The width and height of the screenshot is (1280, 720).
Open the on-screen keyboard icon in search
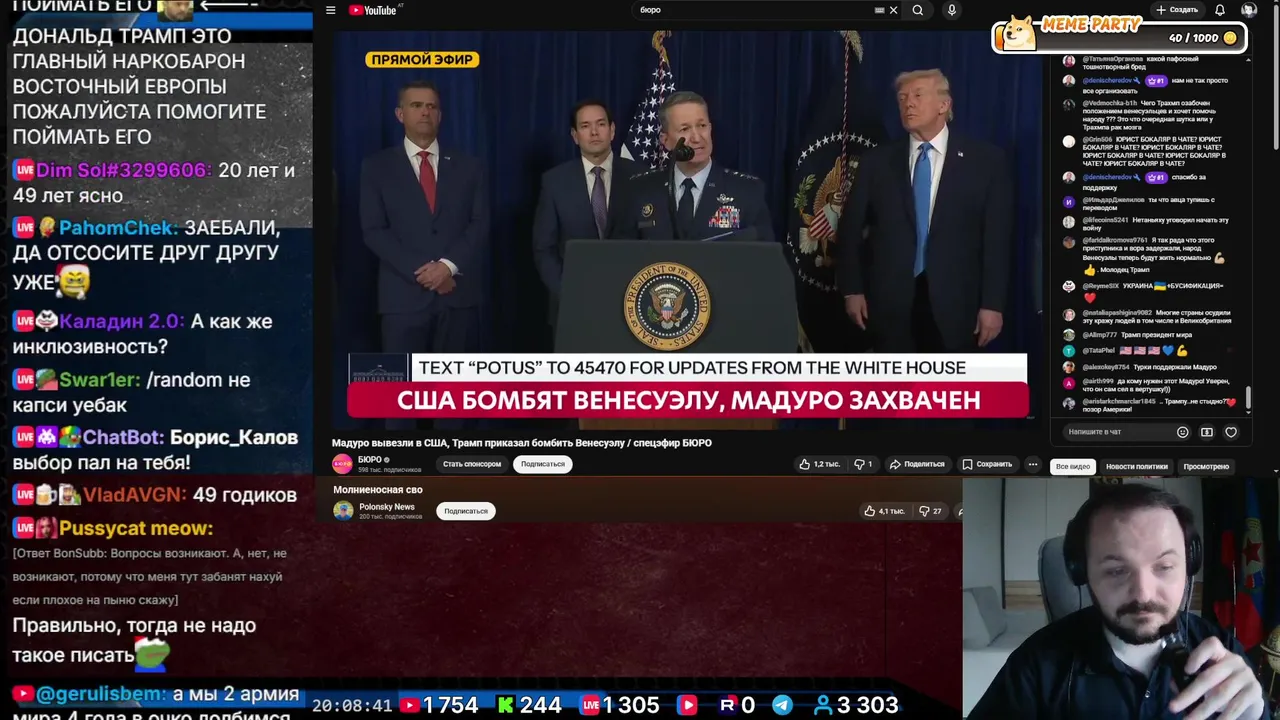(x=880, y=10)
